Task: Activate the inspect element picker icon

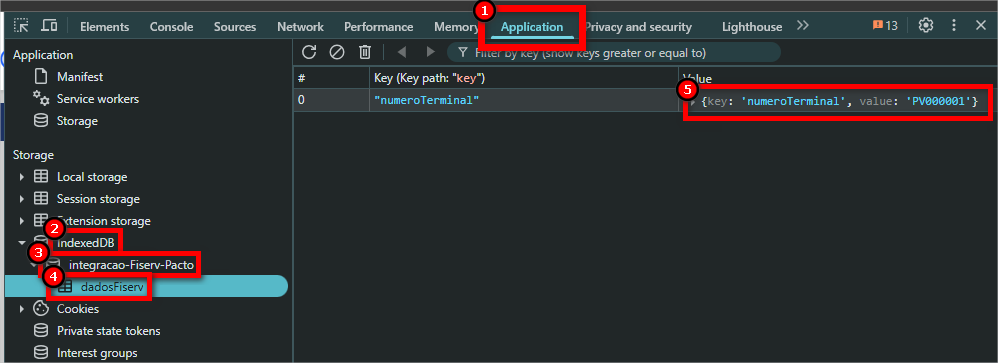Action: pyautogui.click(x=22, y=26)
